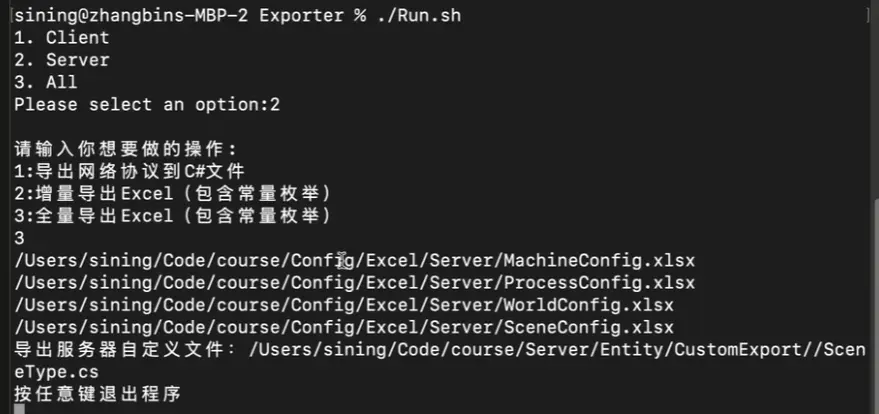
Task: Click the '3. All' option line
Action: point(46,82)
